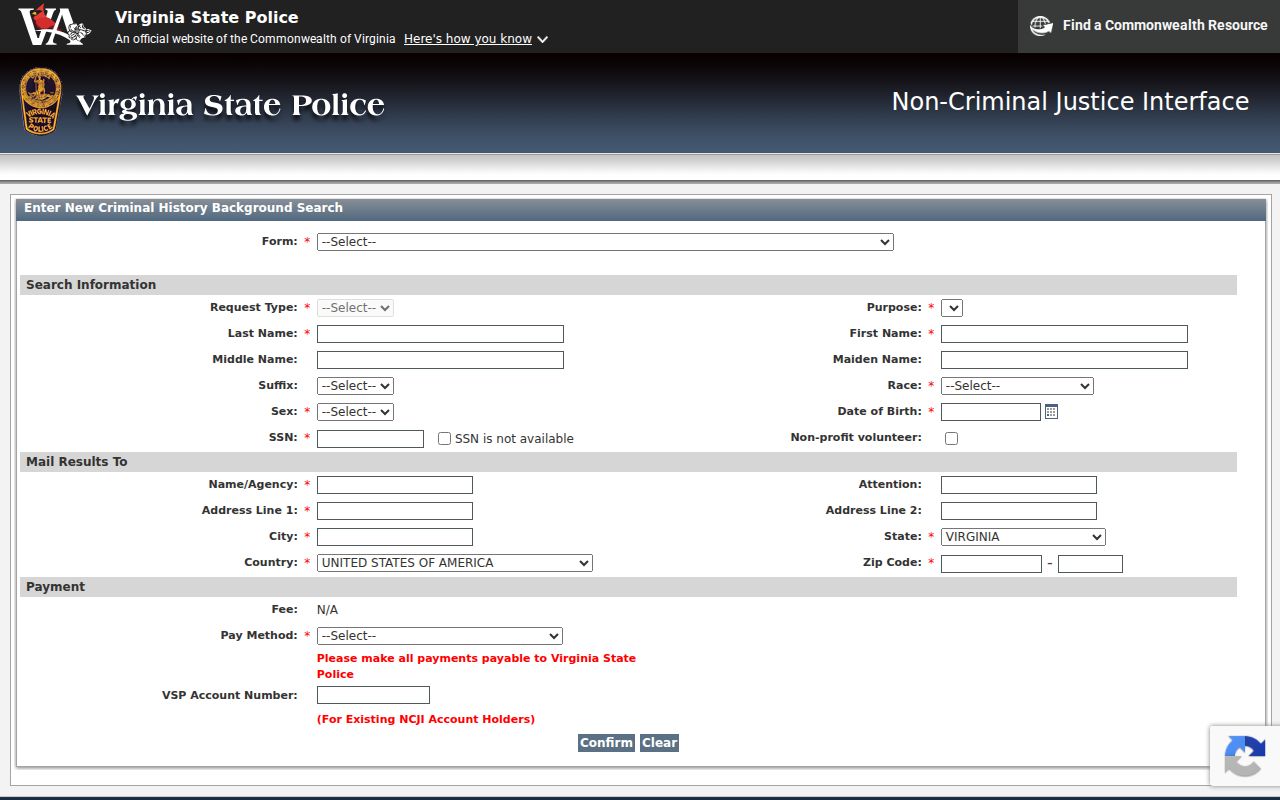Open the Request Type dropdown

click(355, 308)
